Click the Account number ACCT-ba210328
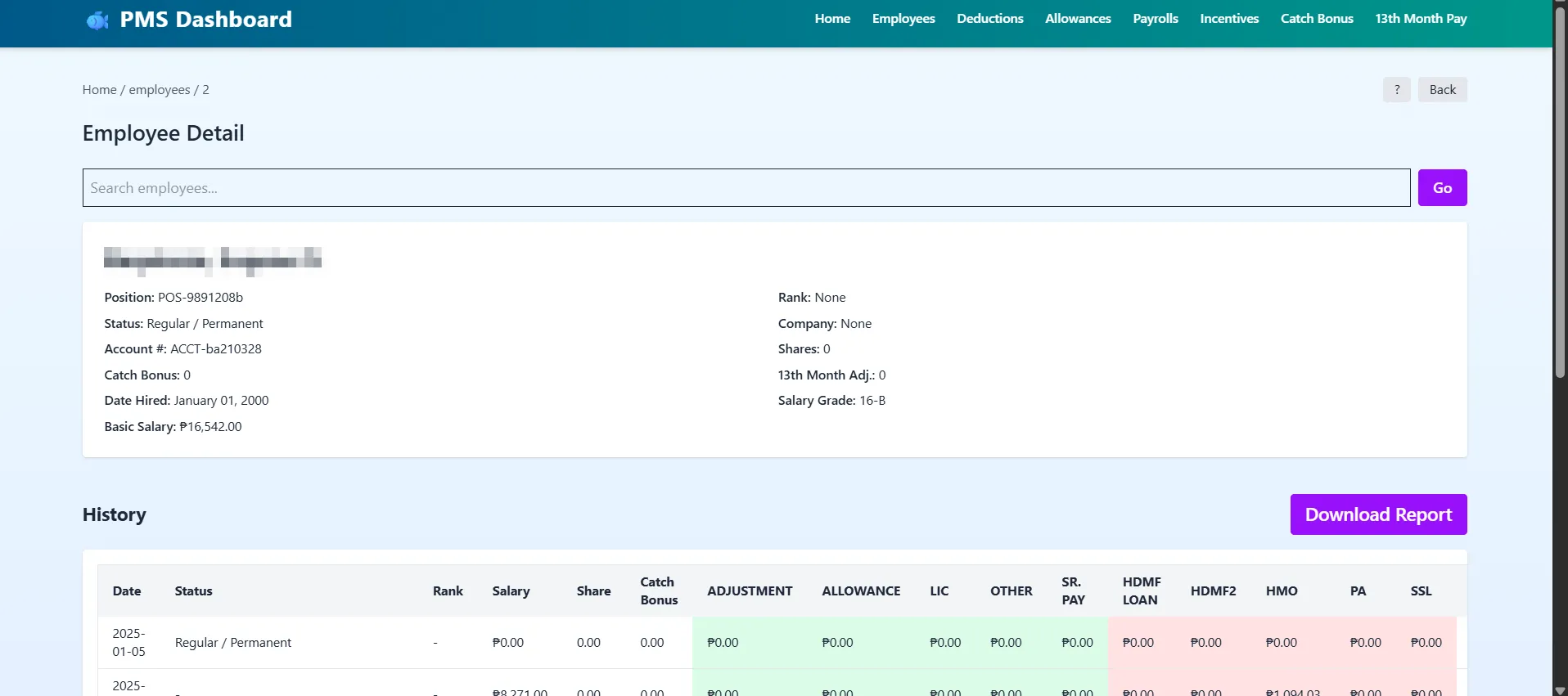Image resolution: width=1568 pixels, height=696 pixels. coord(216,349)
